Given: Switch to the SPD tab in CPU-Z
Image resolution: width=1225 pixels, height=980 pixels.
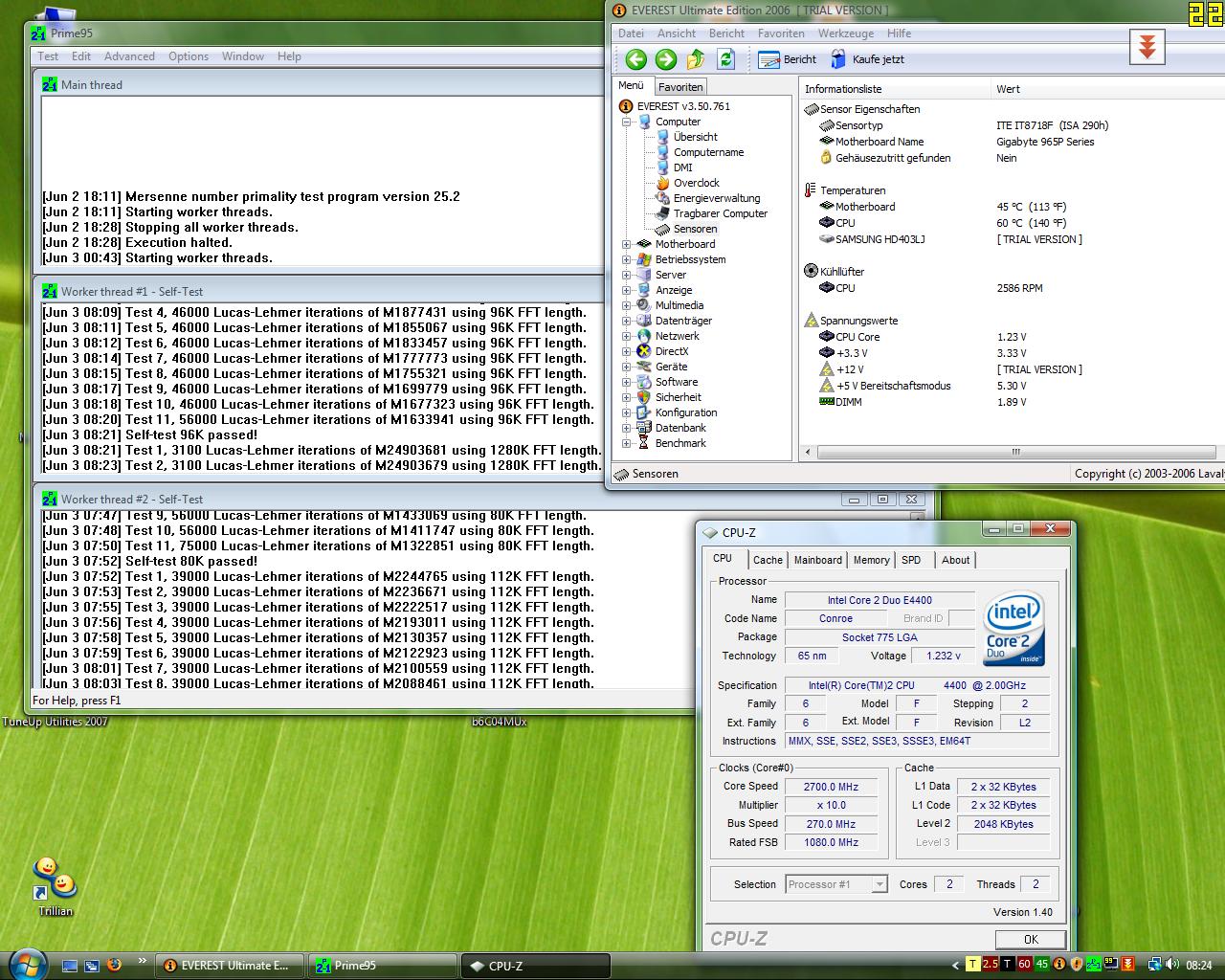Looking at the screenshot, I should click(911, 561).
